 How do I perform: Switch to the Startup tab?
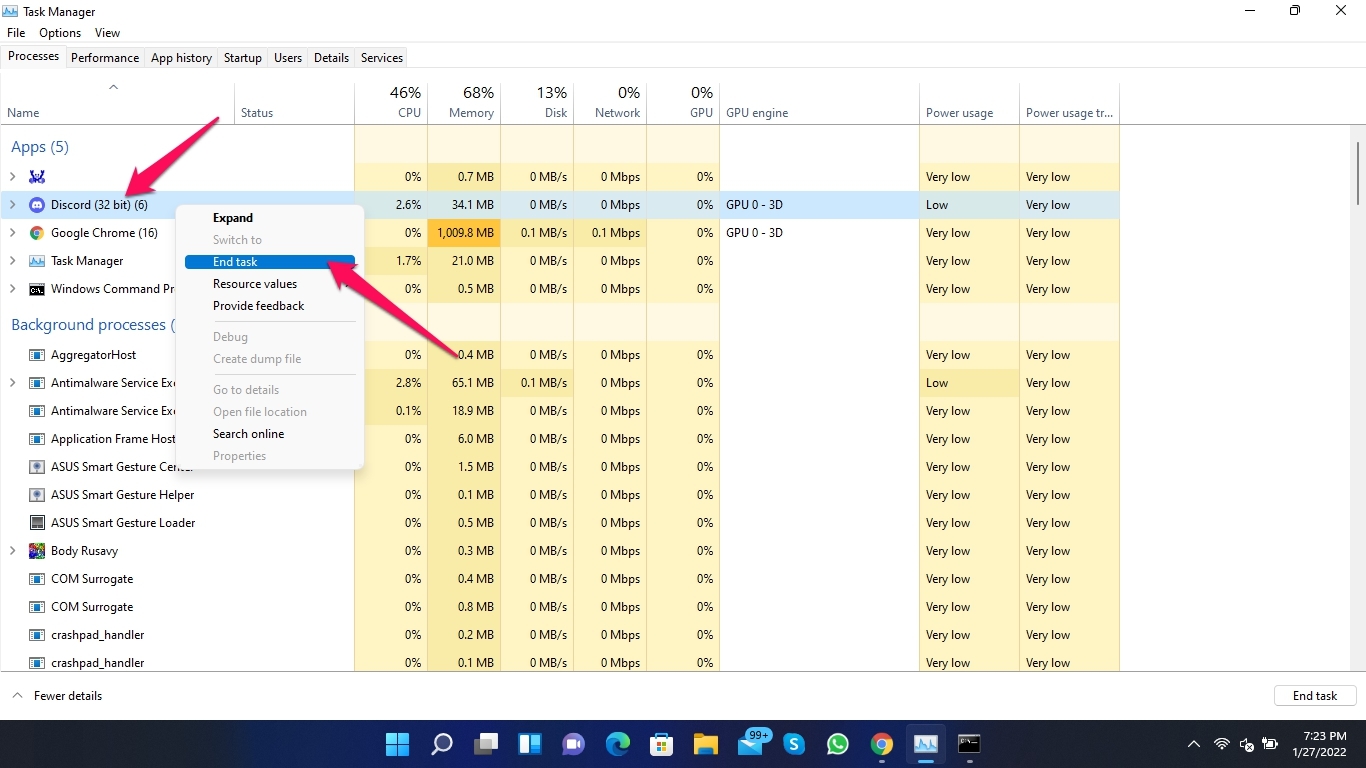[243, 58]
